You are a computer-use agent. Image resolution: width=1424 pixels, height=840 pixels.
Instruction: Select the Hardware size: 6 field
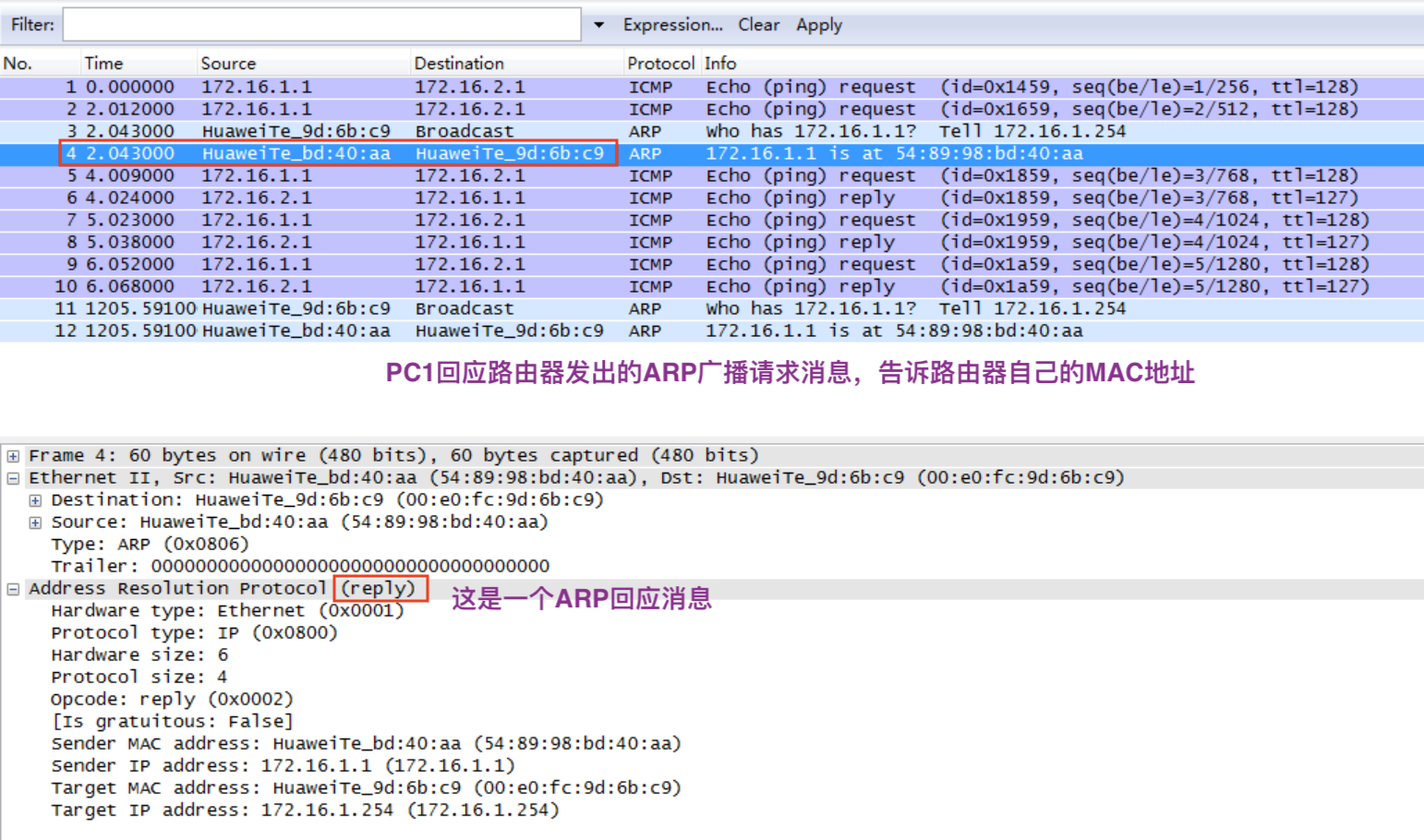[x=139, y=654]
